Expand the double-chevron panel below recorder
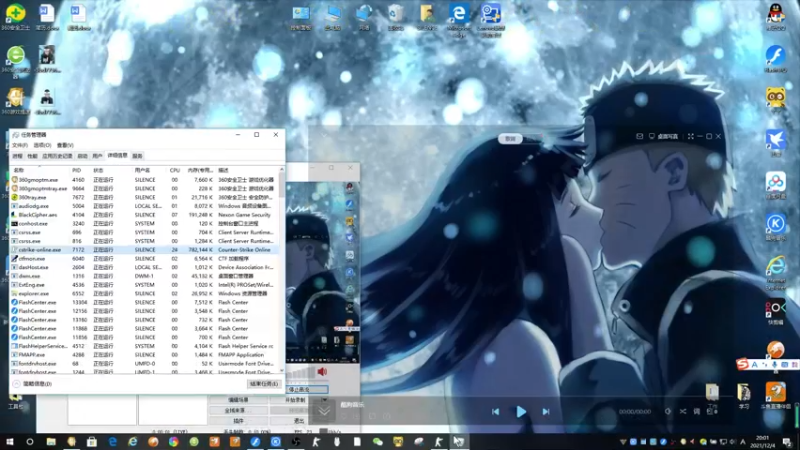800x450 pixels. [324, 411]
